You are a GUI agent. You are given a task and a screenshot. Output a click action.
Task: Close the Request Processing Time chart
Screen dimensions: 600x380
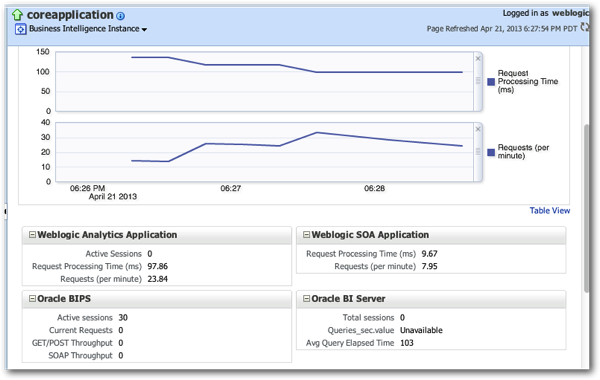click(478, 59)
